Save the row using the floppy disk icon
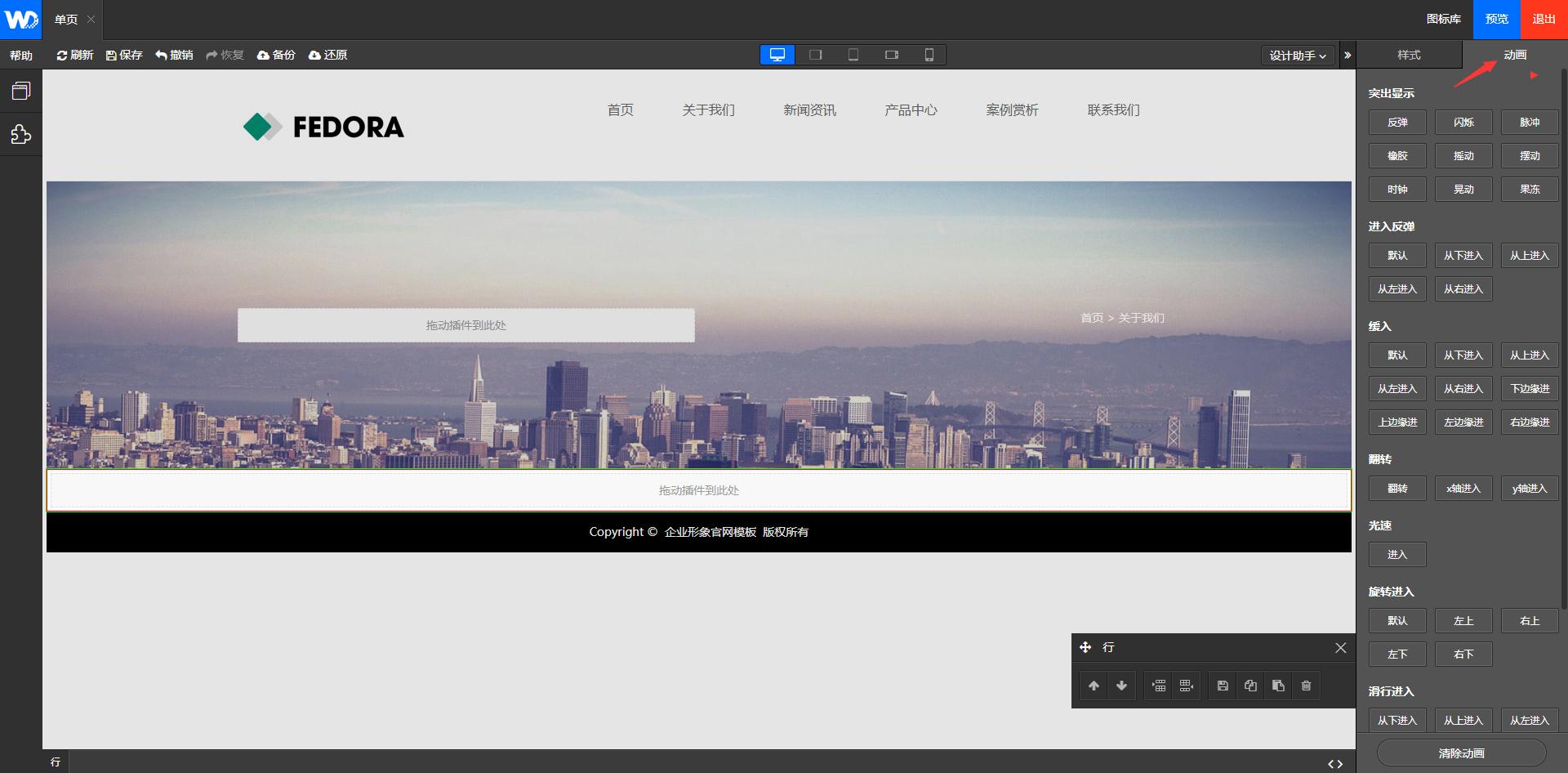The height and width of the screenshot is (773, 1568). 1223,686
